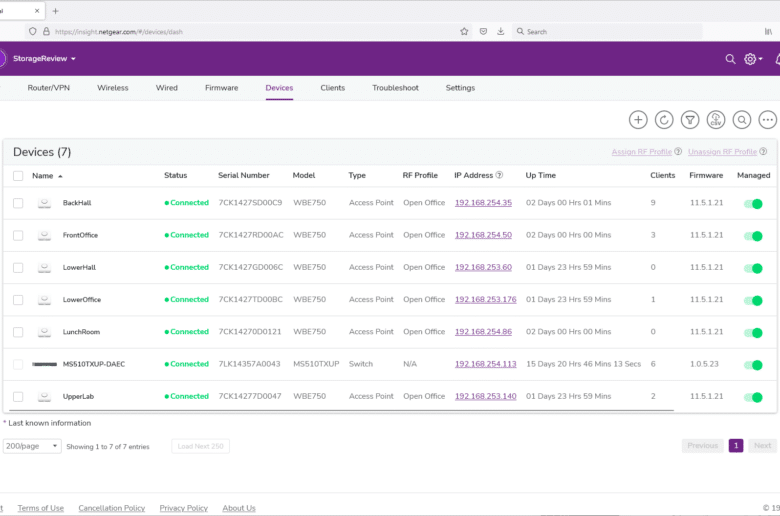Switch to the Firmware tab

click(221, 88)
